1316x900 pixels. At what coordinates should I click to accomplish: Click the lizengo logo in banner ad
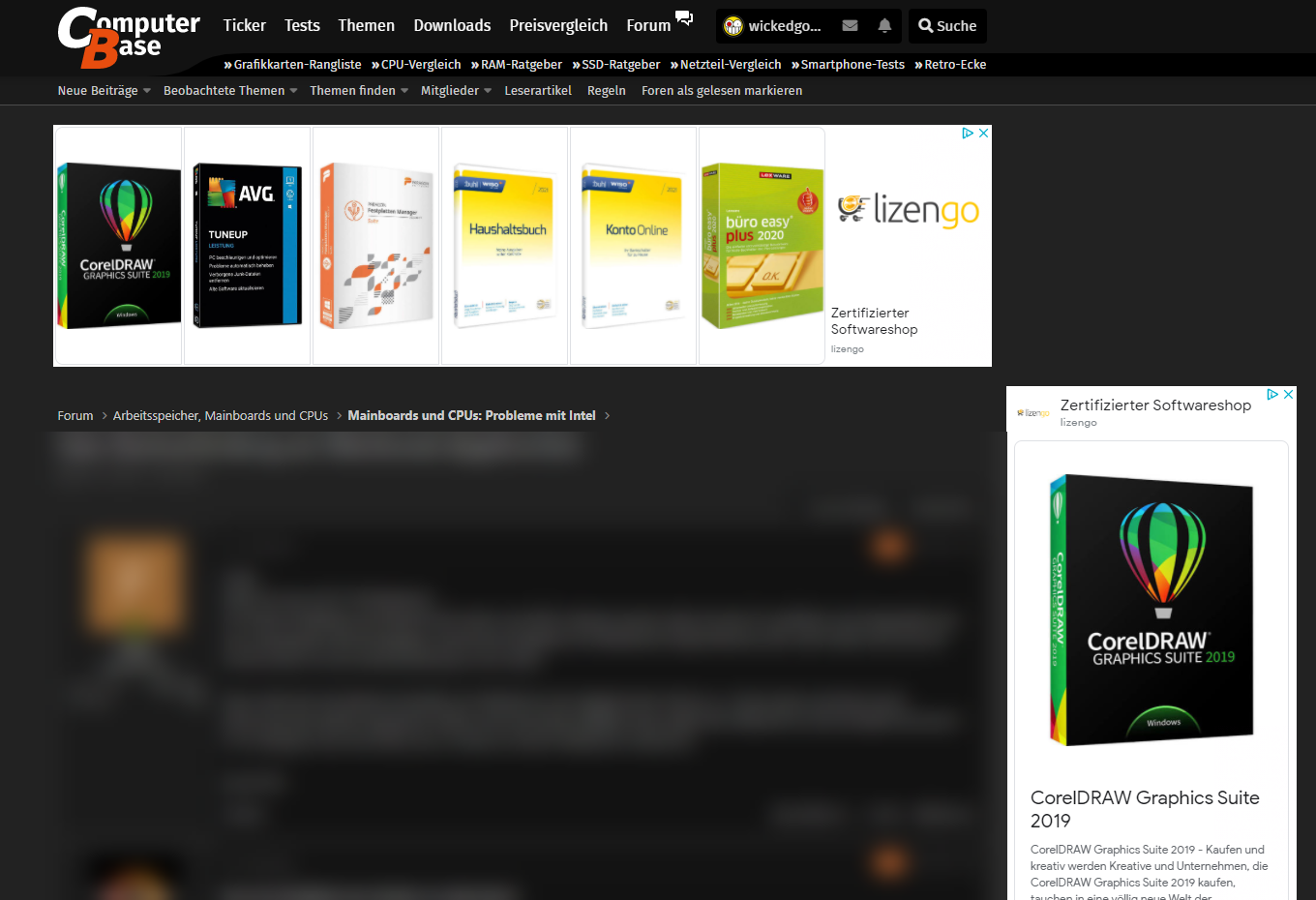(x=909, y=210)
